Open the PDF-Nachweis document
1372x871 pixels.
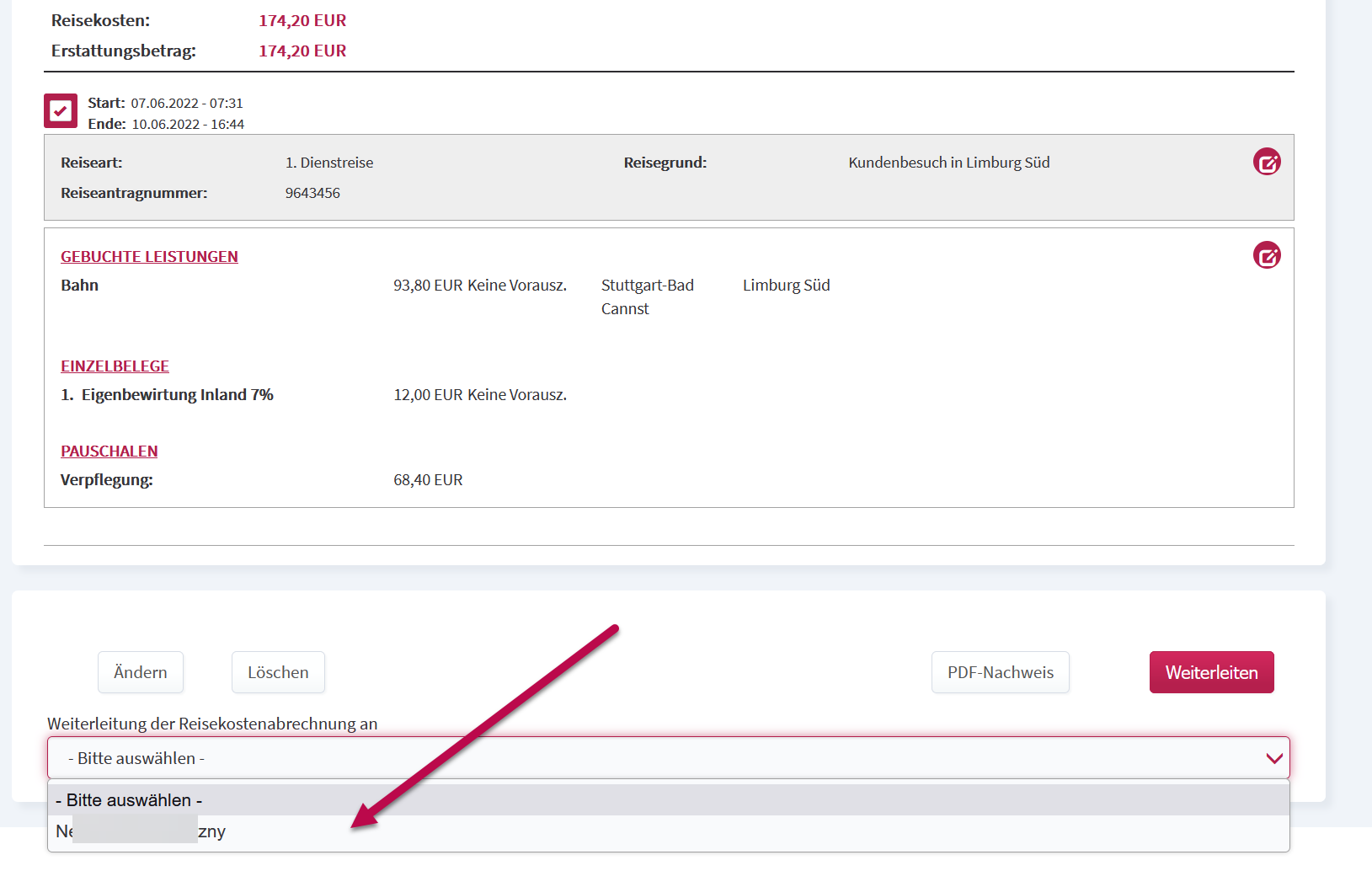point(1001,672)
